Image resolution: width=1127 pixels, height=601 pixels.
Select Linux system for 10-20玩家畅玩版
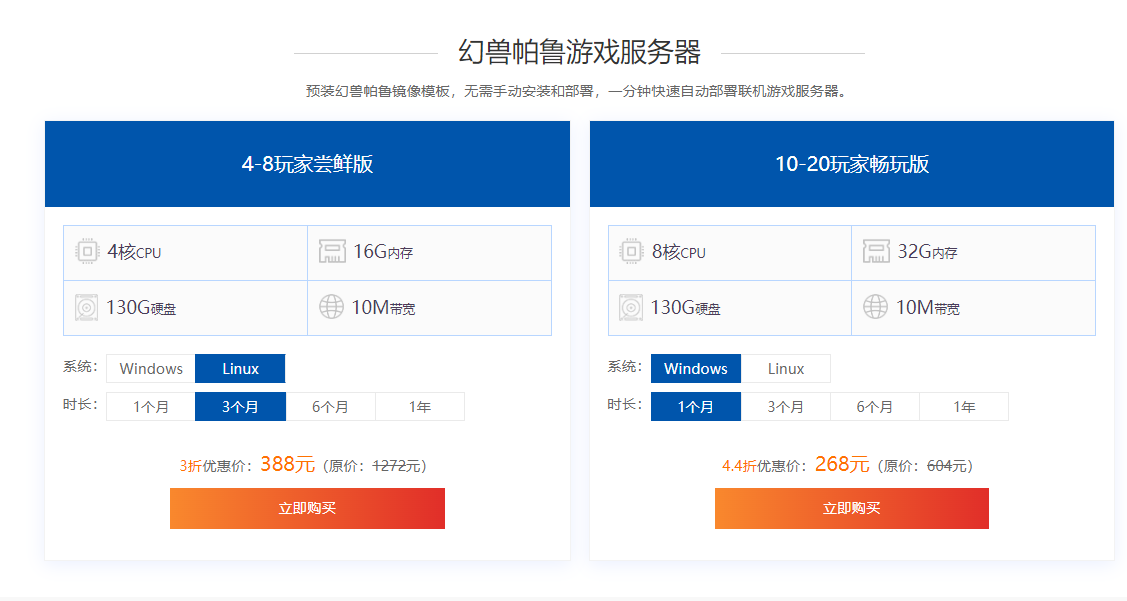[x=785, y=369]
